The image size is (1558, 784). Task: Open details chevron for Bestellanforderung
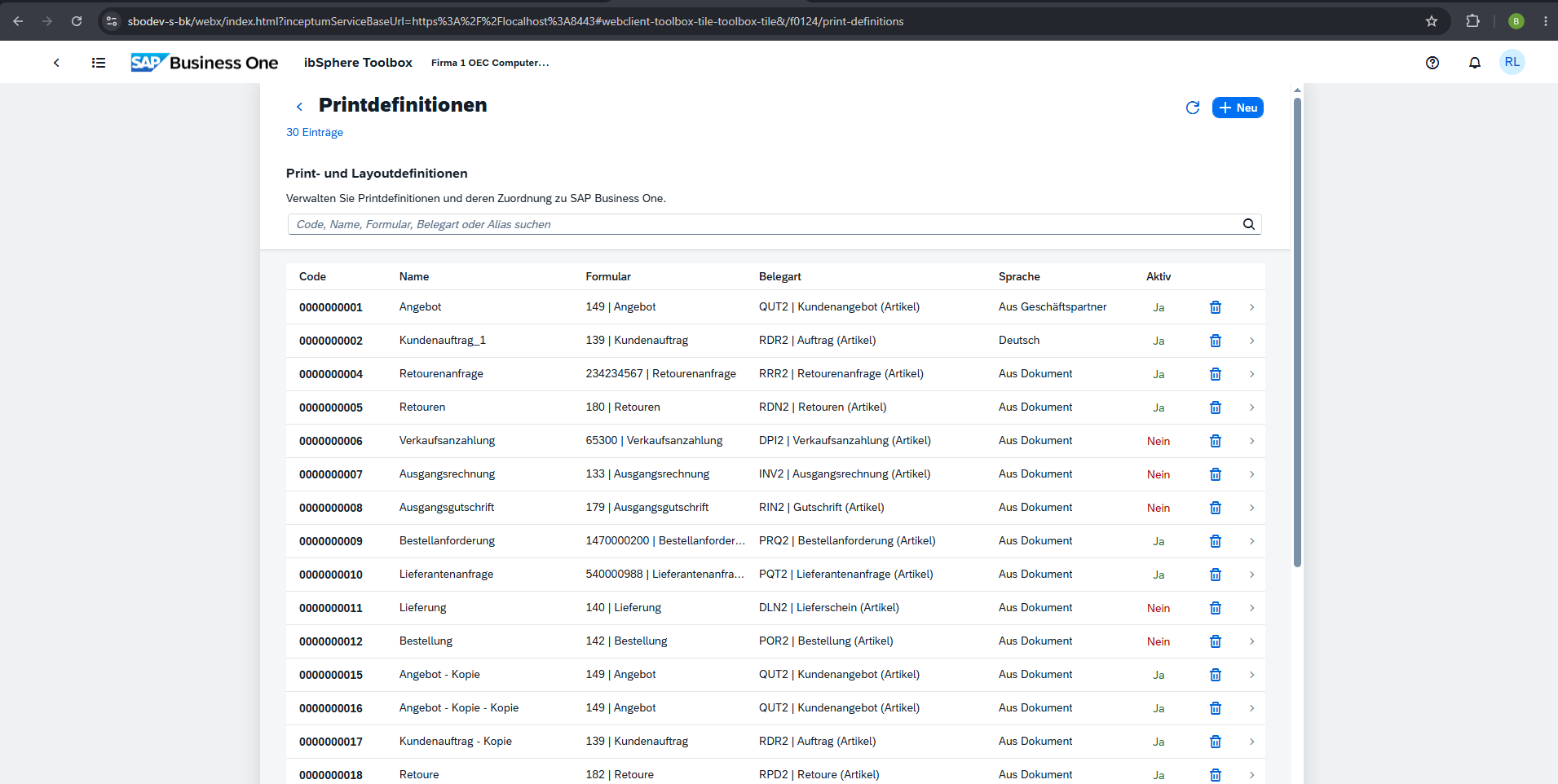pyautogui.click(x=1251, y=541)
